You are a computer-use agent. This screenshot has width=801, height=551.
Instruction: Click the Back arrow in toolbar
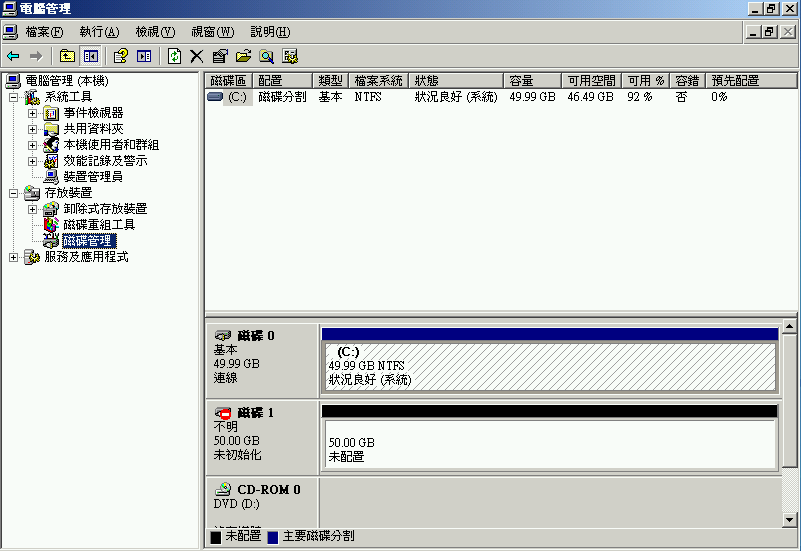point(13,56)
